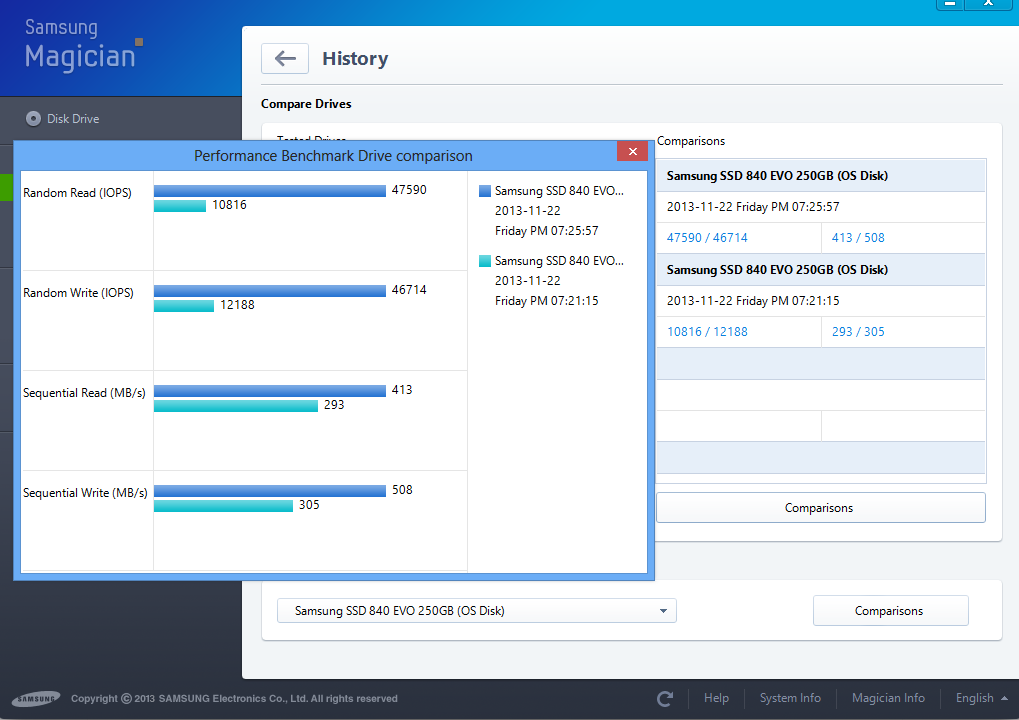Click the 293 Sequential Read teal bar
This screenshot has width=1019, height=720.
click(x=236, y=406)
